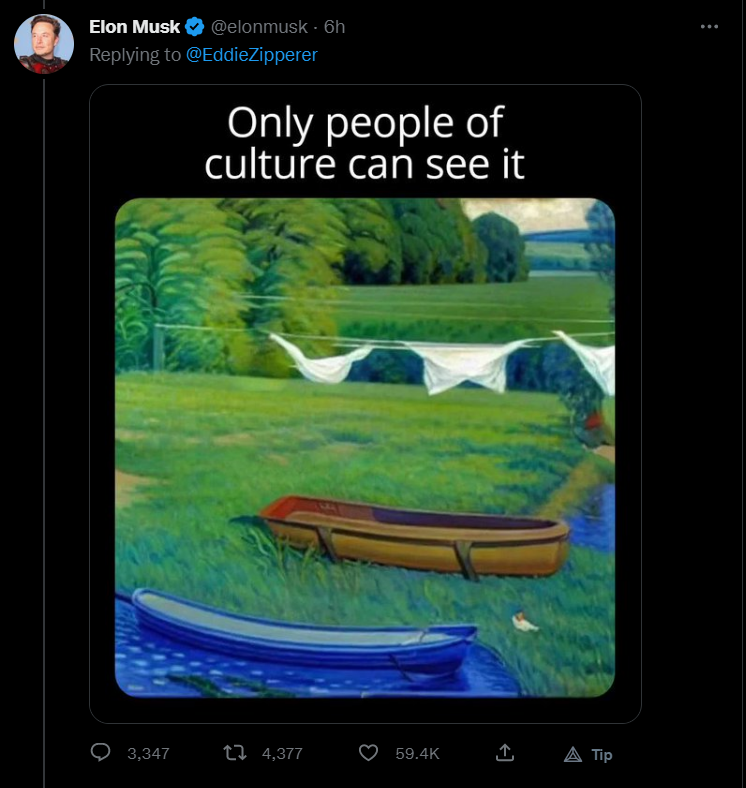The height and width of the screenshot is (788, 746).
Task: Click the @elonmusk handle
Action: coord(260,27)
